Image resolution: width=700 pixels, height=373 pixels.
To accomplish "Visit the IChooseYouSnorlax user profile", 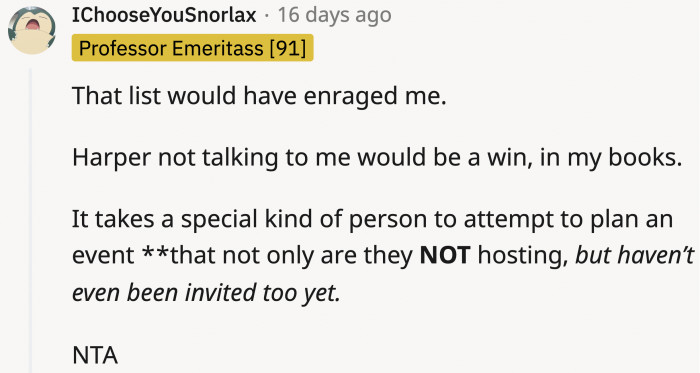I will tap(164, 15).
